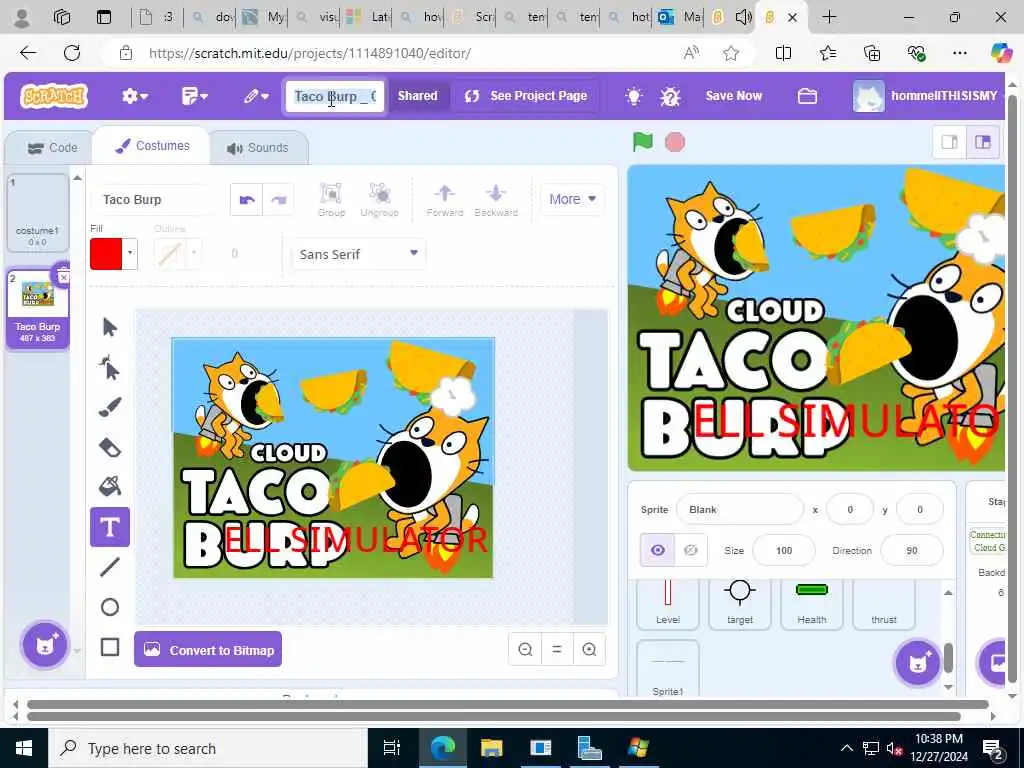Open the Tutorials lightbulb icon
Viewport: 1024px width, 768px height.
pos(633,96)
